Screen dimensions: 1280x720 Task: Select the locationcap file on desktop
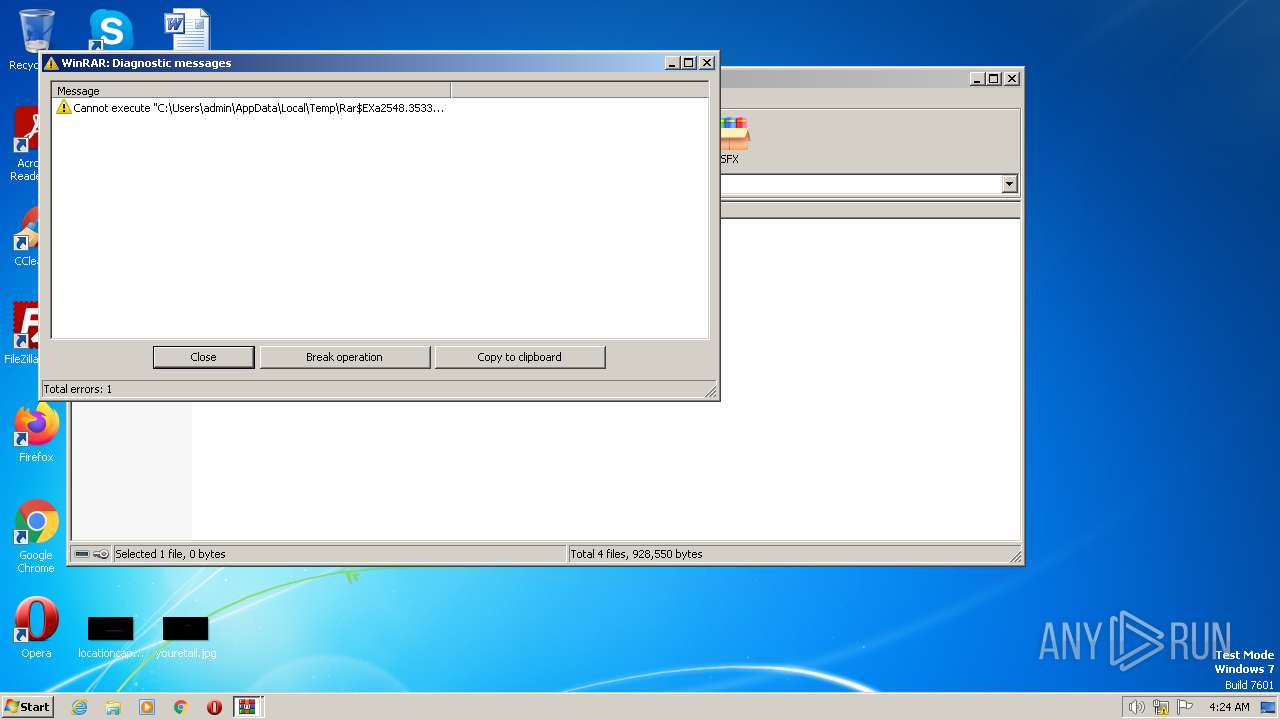[x=111, y=637]
